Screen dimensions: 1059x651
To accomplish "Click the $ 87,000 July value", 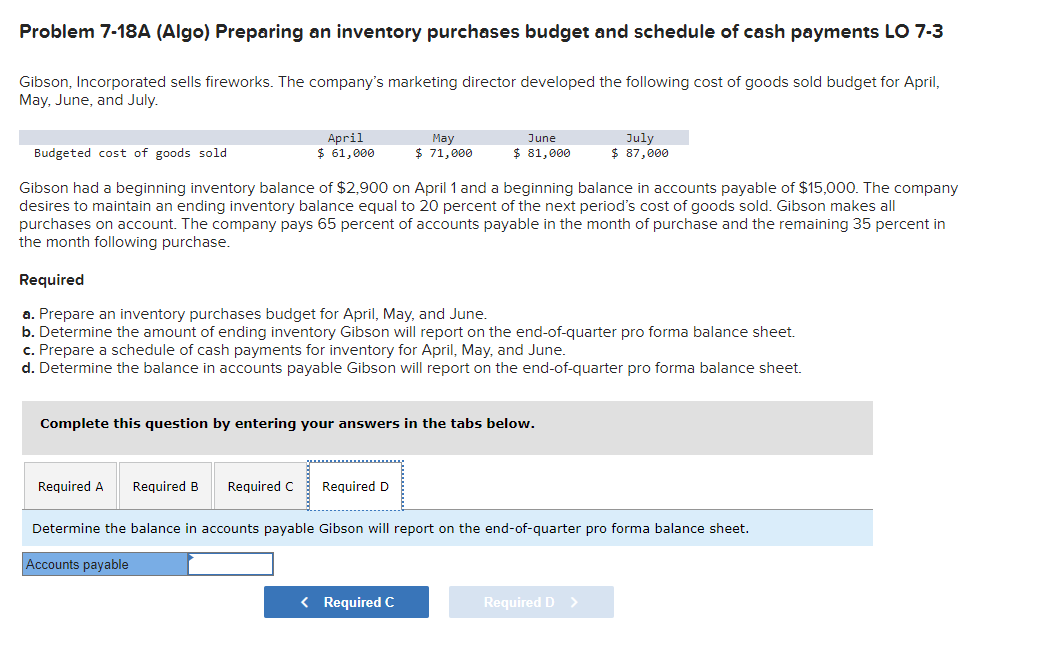I will click(x=642, y=153).
